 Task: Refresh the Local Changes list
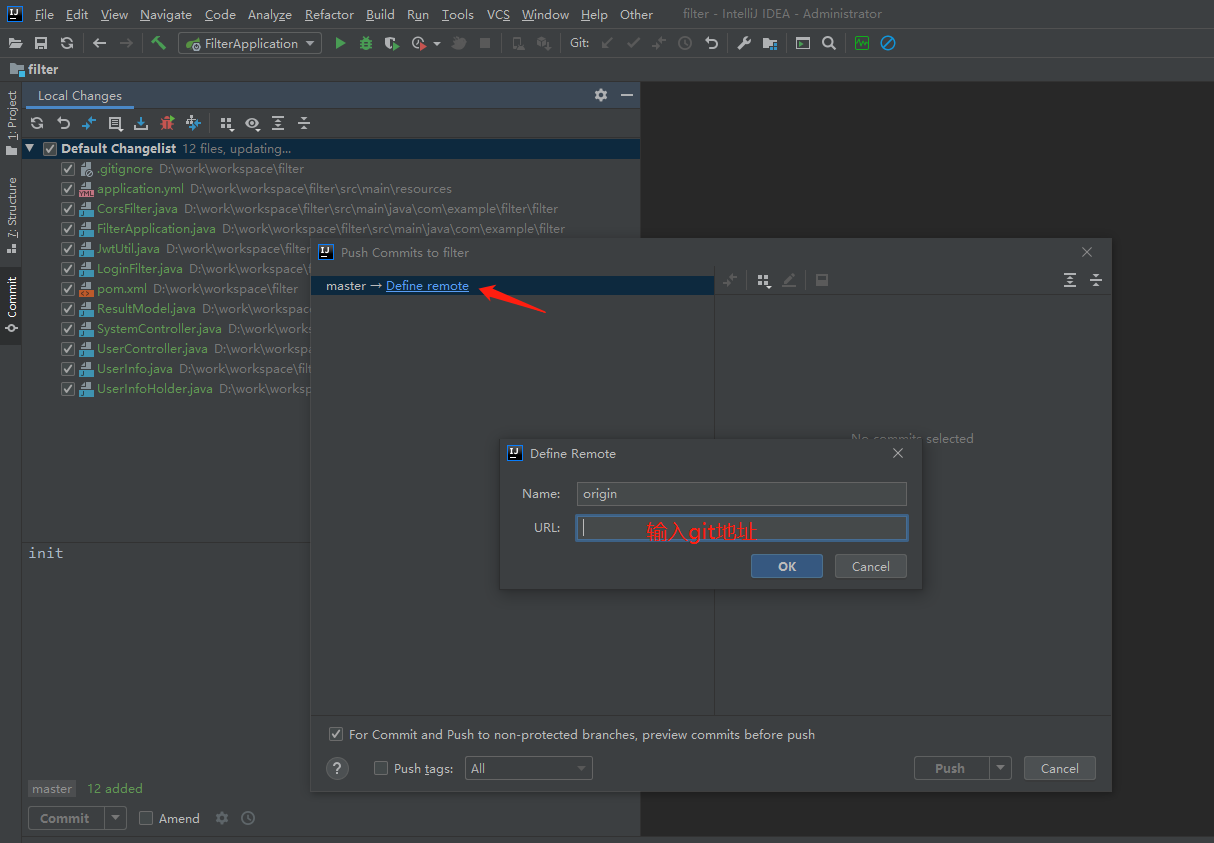[37, 123]
